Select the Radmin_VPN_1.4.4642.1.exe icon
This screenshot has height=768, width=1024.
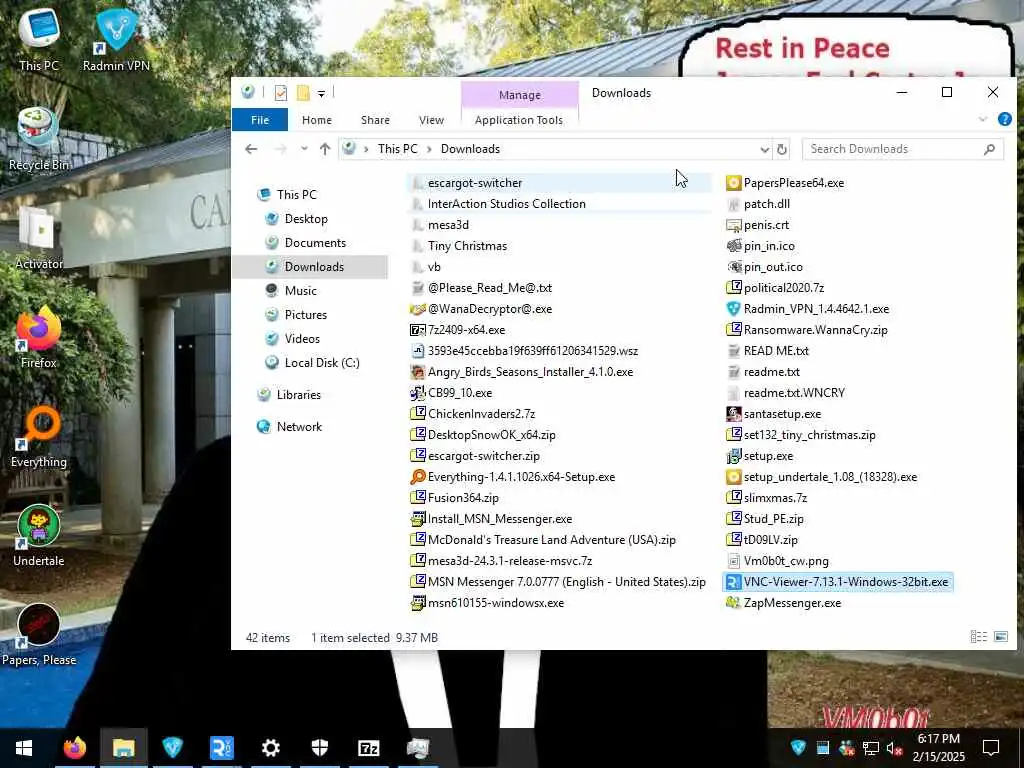[x=733, y=309]
